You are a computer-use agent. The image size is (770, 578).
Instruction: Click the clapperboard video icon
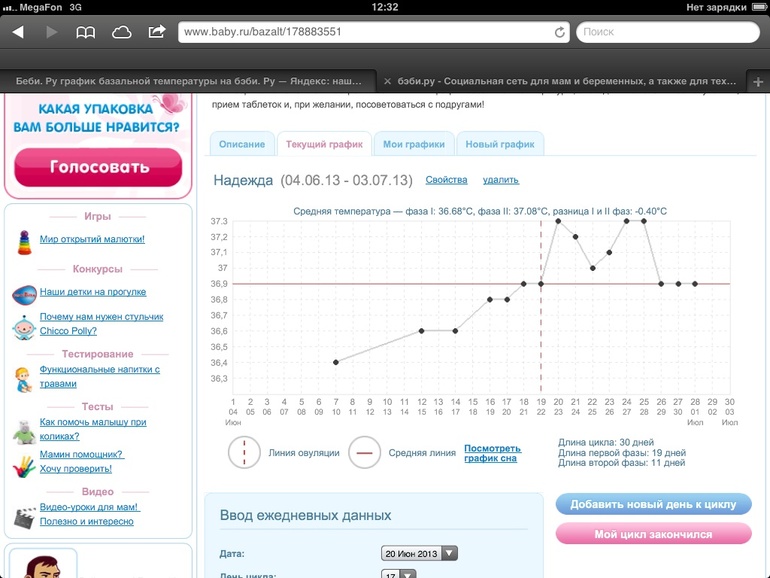coord(24,517)
